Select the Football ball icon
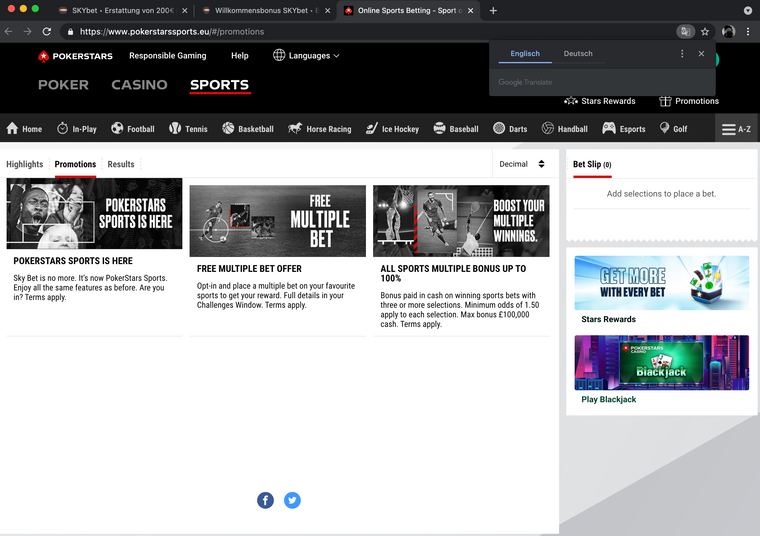The width and height of the screenshot is (760, 536). 117,128
